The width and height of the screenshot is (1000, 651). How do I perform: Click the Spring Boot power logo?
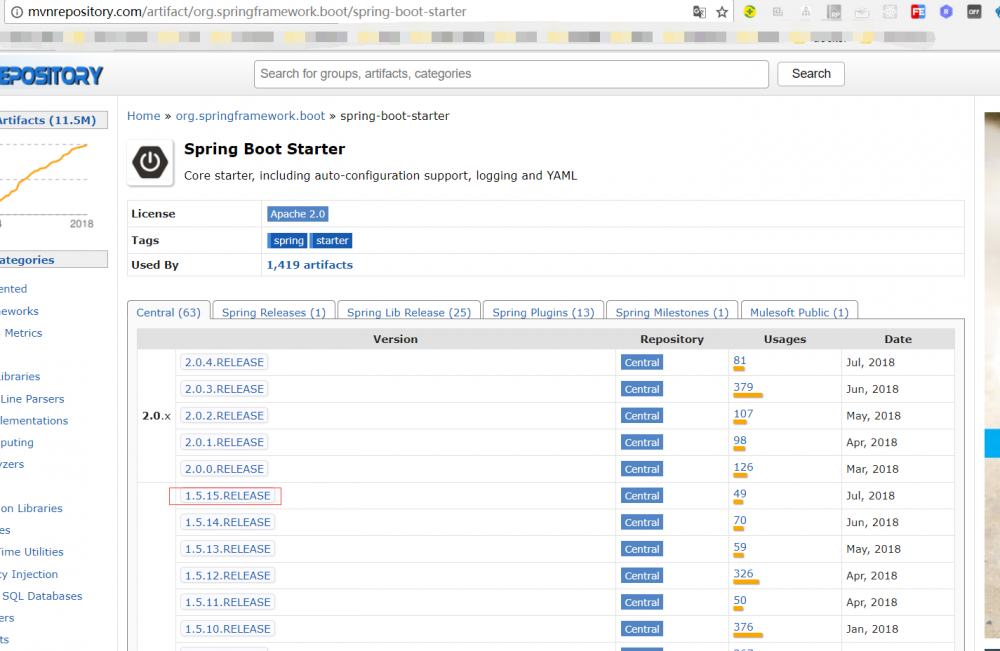coord(151,162)
